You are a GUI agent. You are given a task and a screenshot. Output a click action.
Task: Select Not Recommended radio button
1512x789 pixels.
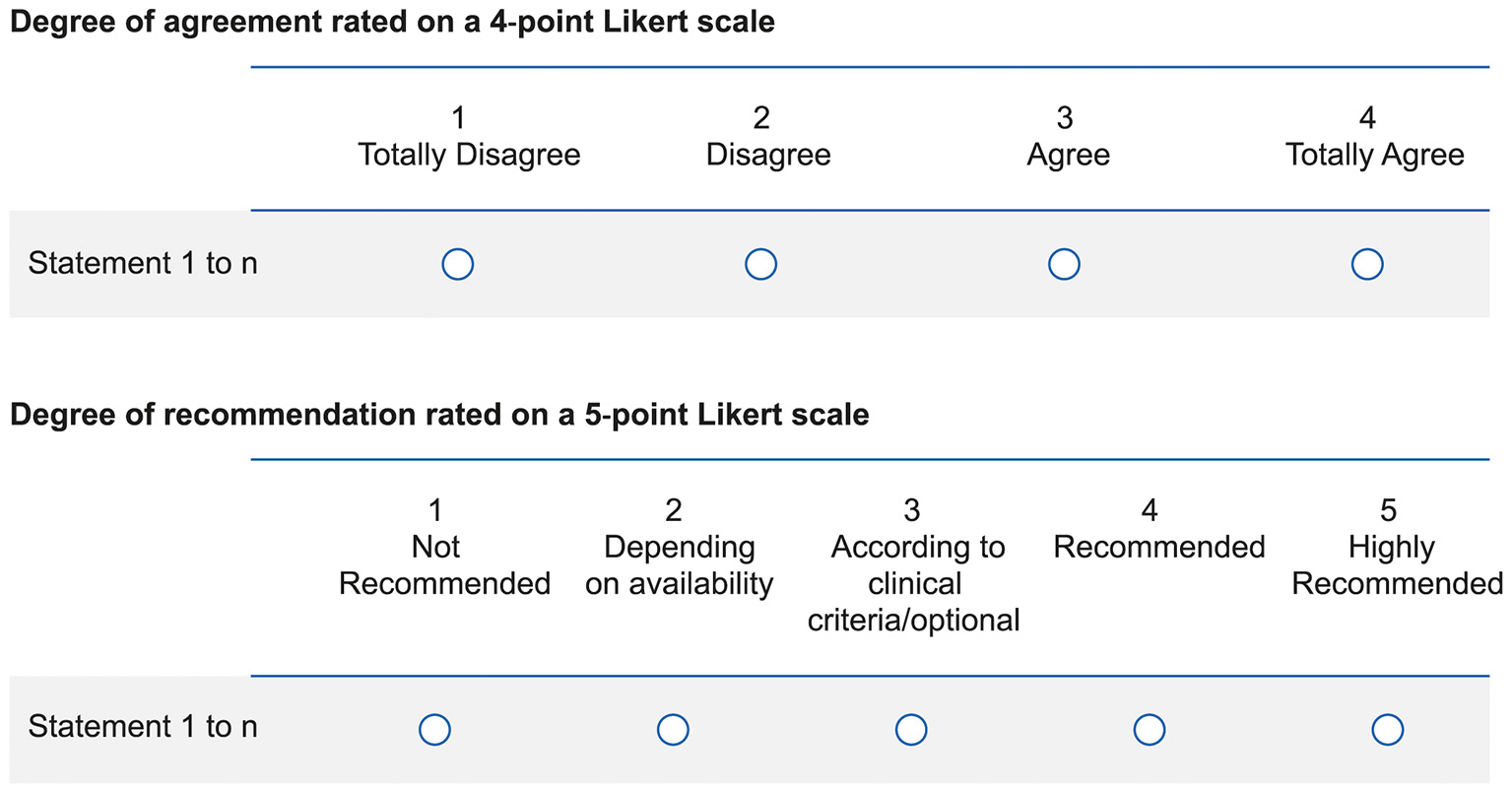434,730
